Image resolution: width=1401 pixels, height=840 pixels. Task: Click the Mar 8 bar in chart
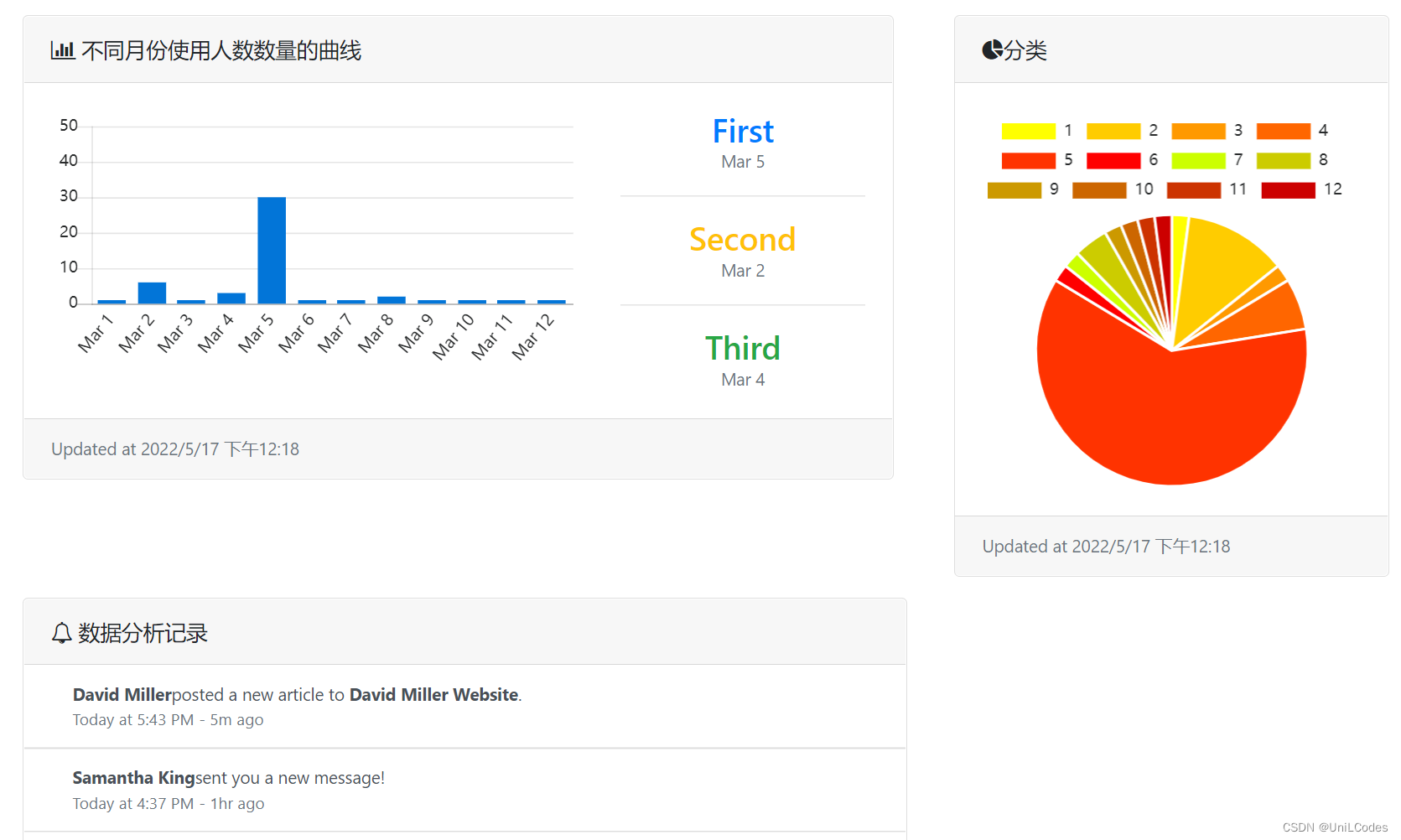[392, 299]
